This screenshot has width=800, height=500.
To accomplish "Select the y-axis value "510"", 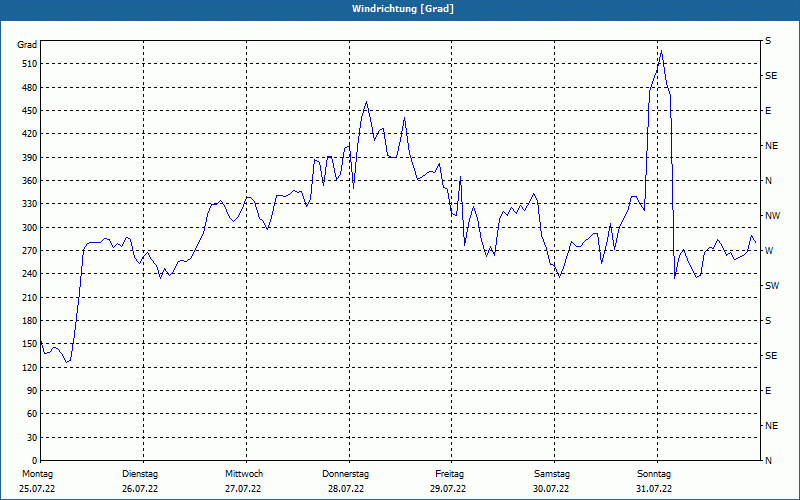I will (x=30, y=64).
